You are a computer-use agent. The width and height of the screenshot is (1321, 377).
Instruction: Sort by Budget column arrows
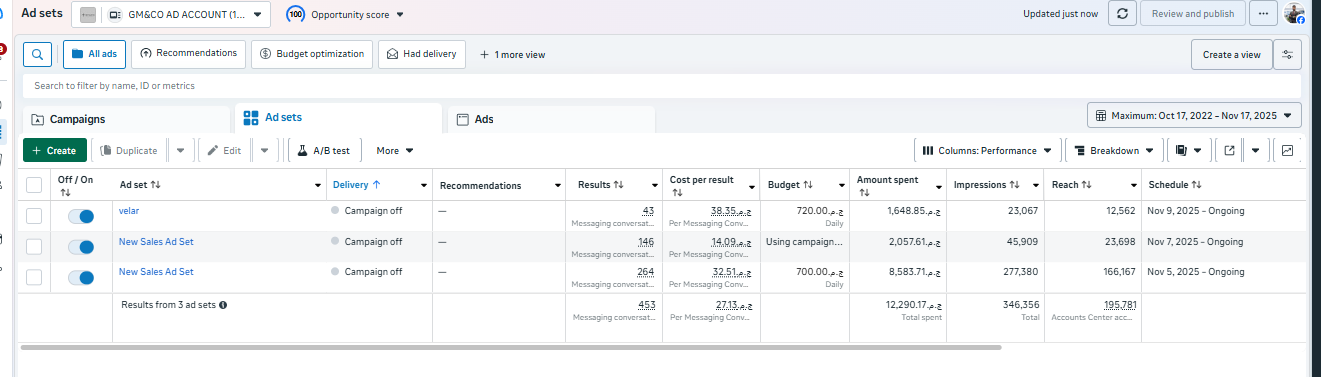(807, 185)
